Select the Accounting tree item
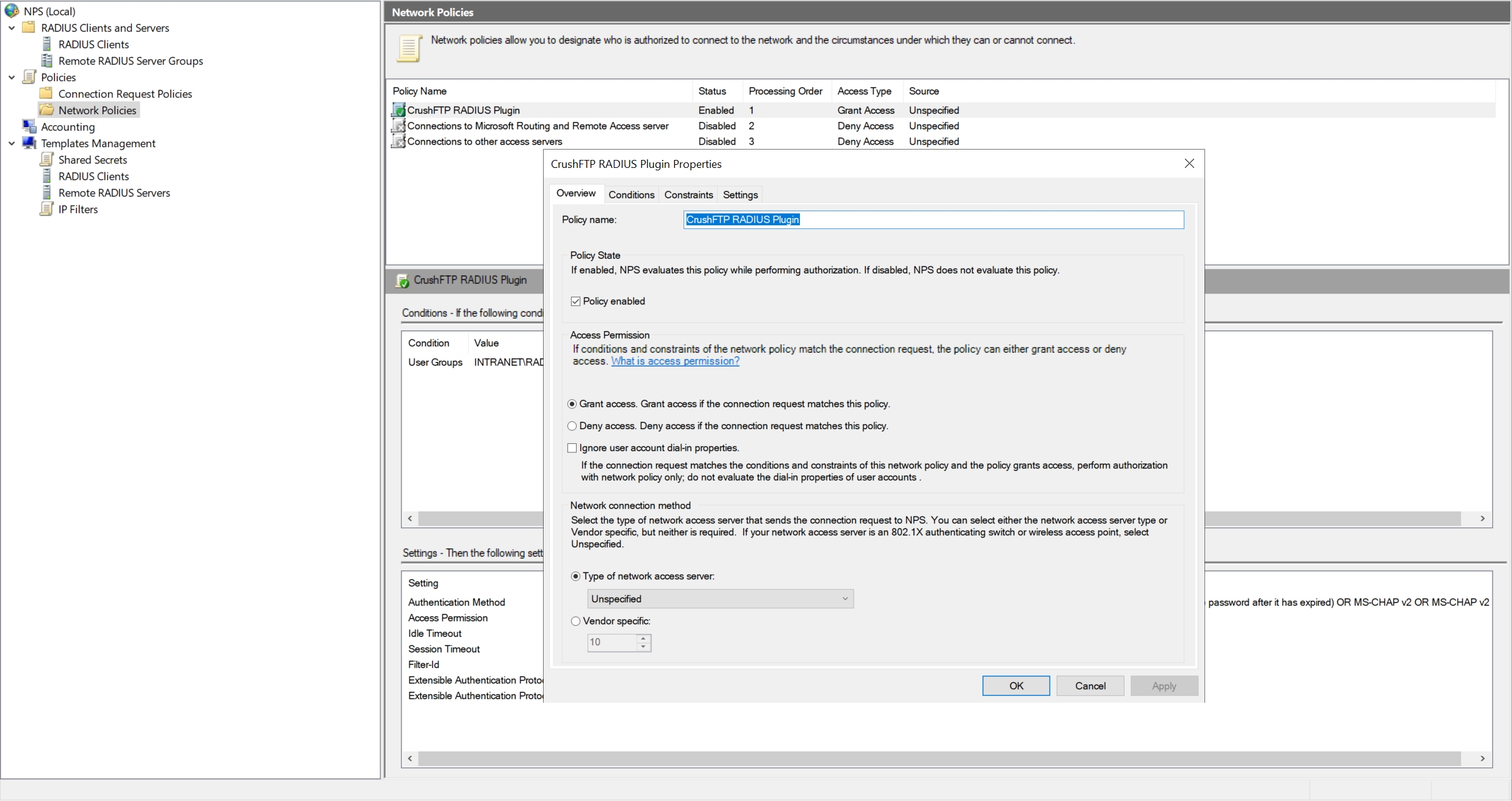 (68, 126)
